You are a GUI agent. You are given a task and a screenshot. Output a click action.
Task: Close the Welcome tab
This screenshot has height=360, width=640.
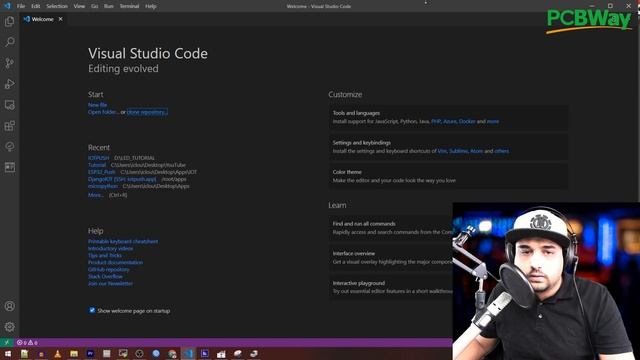[x=60, y=19]
